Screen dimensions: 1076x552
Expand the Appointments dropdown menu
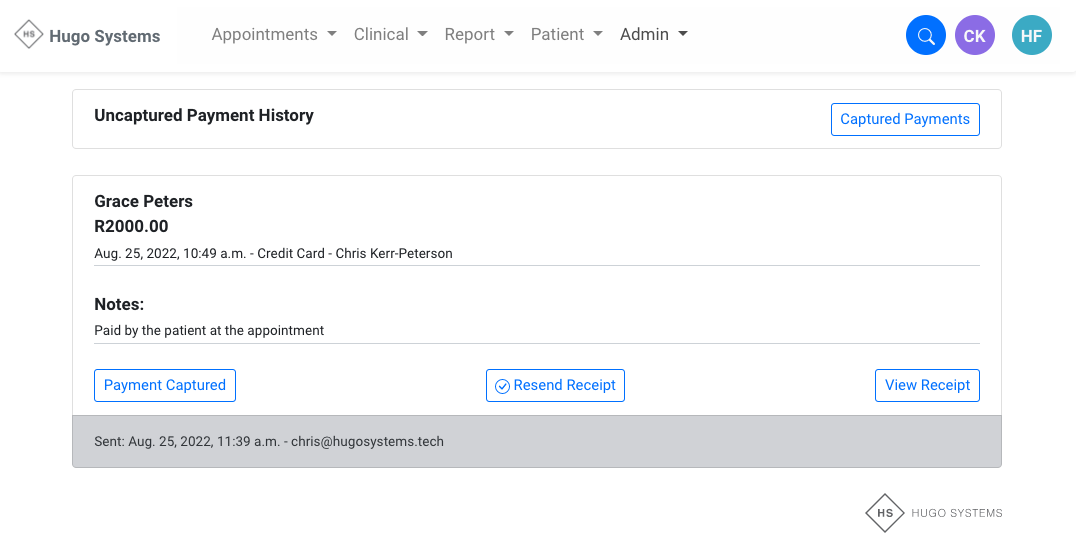point(273,35)
